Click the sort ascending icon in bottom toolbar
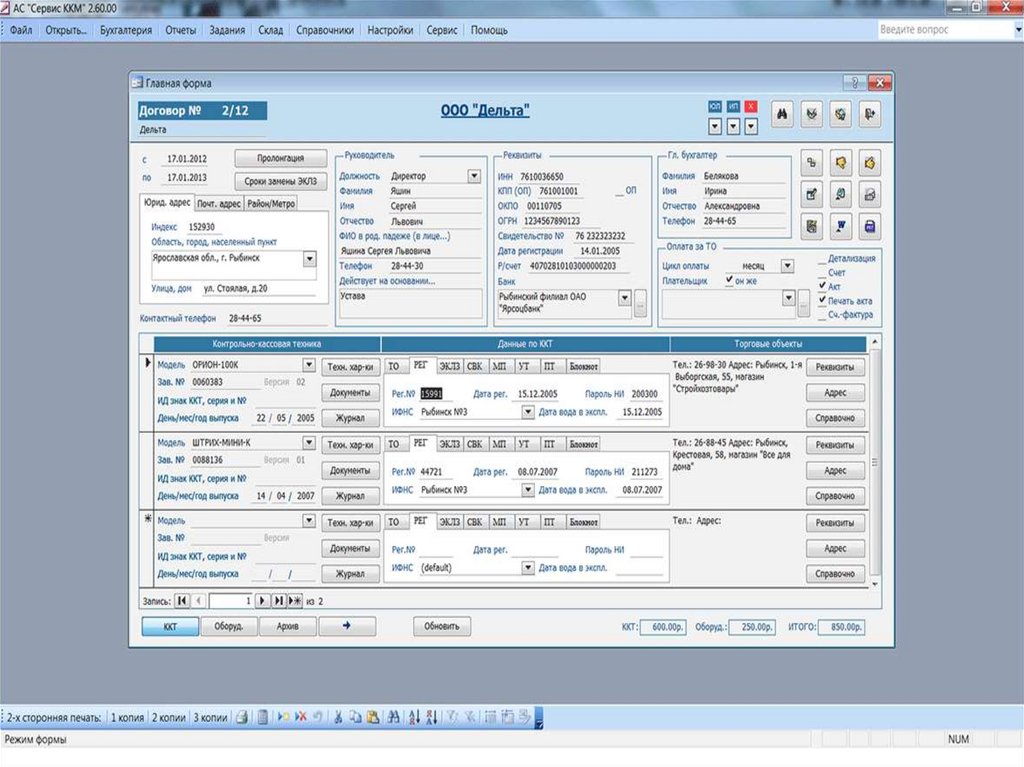 pyautogui.click(x=413, y=717)
